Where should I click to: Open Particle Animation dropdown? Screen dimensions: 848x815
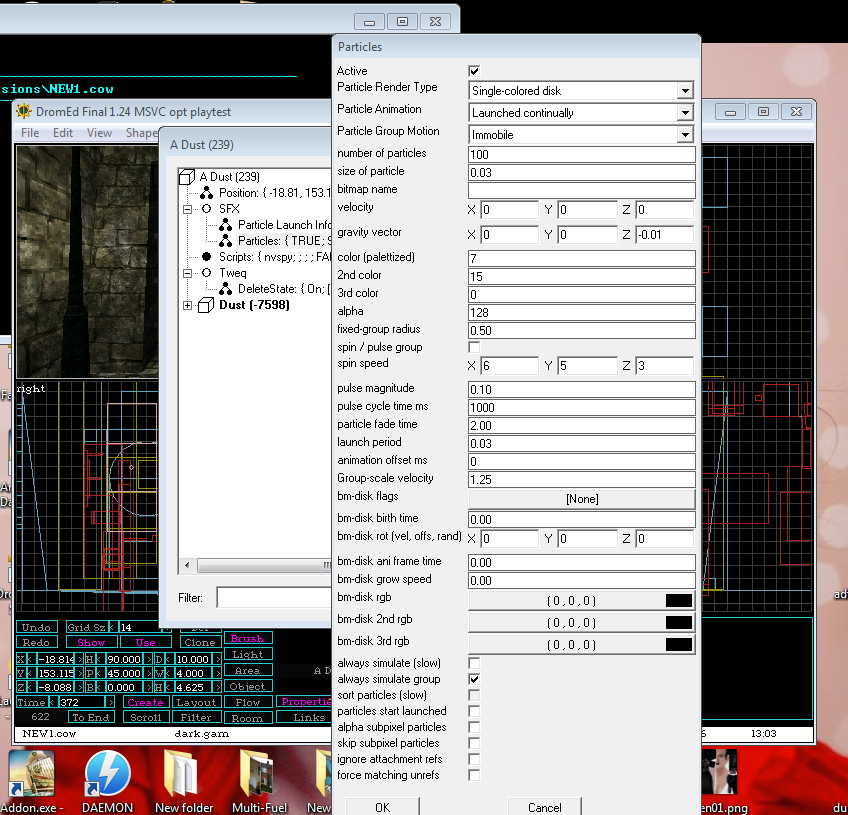pyautogui.click(x=684, y=112)
